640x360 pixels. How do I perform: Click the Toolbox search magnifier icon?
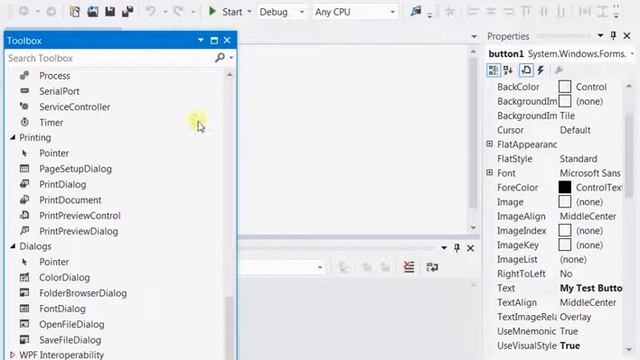[220, 58]
